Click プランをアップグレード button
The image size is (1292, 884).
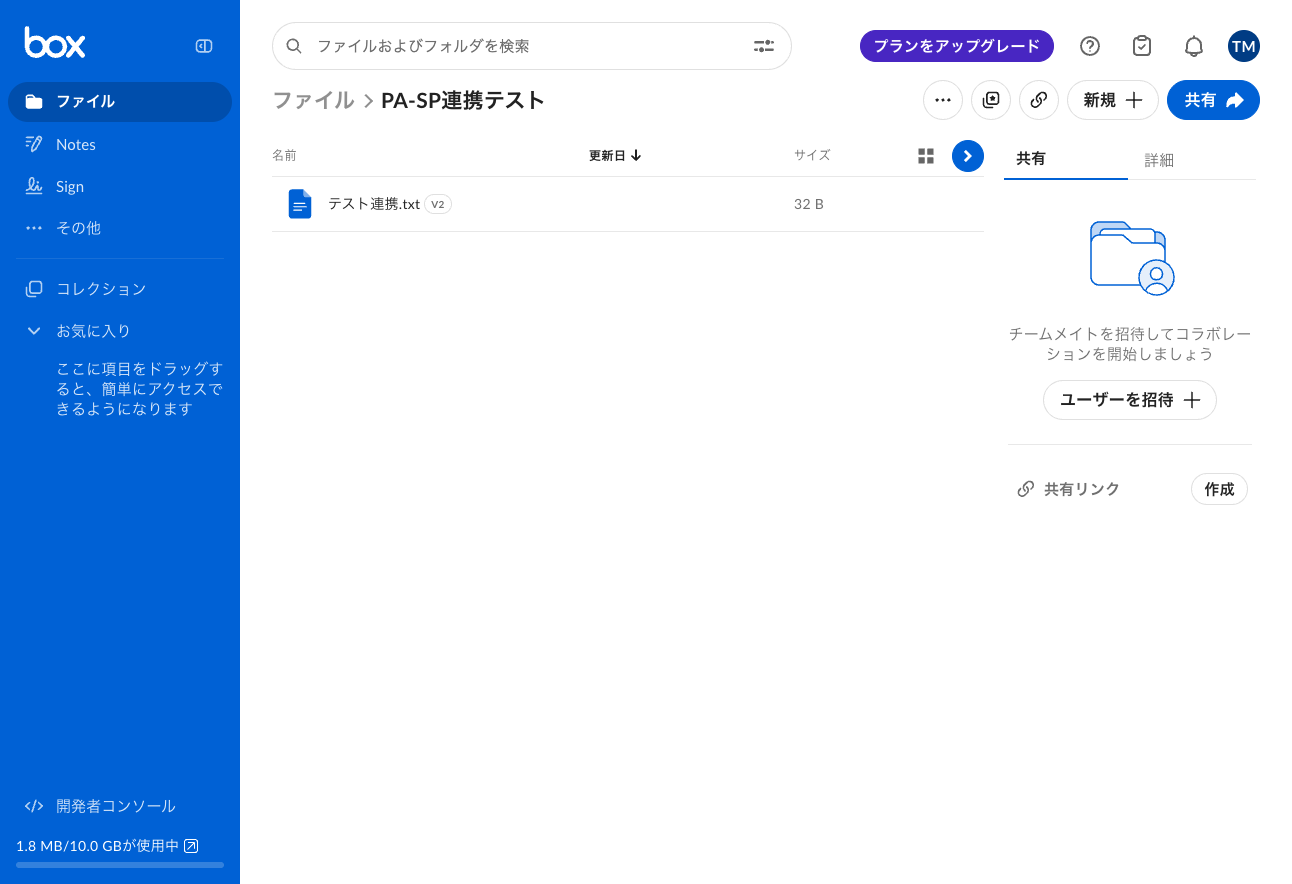(957, 46)
